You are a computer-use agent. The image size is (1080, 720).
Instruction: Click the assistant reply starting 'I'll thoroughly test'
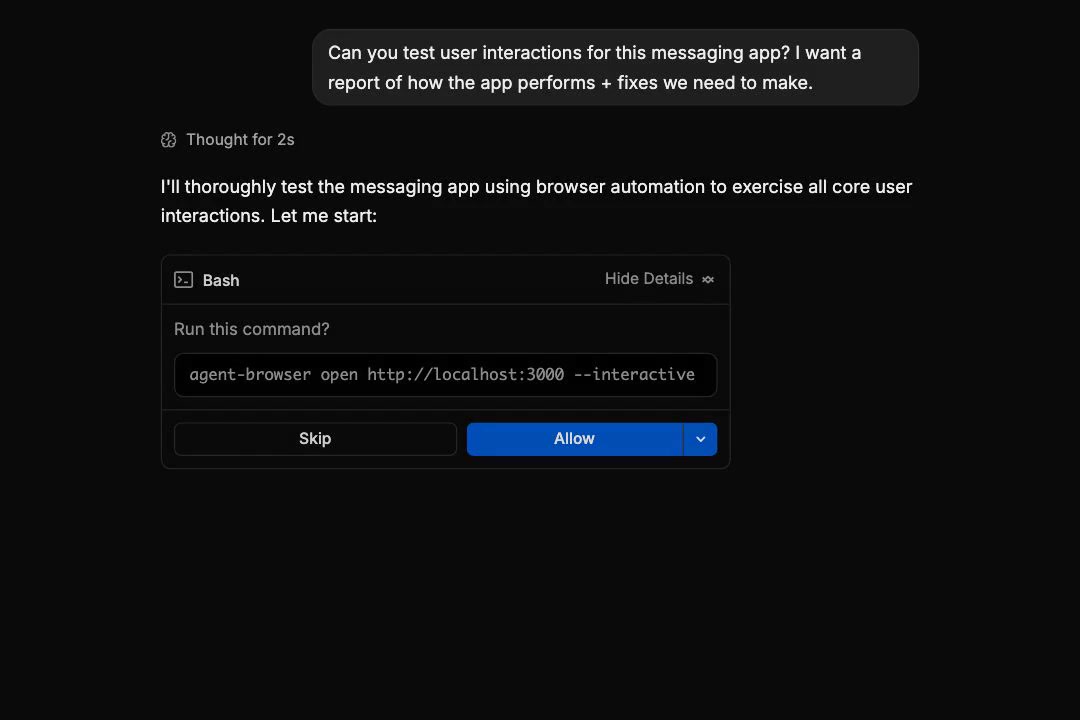537,201
